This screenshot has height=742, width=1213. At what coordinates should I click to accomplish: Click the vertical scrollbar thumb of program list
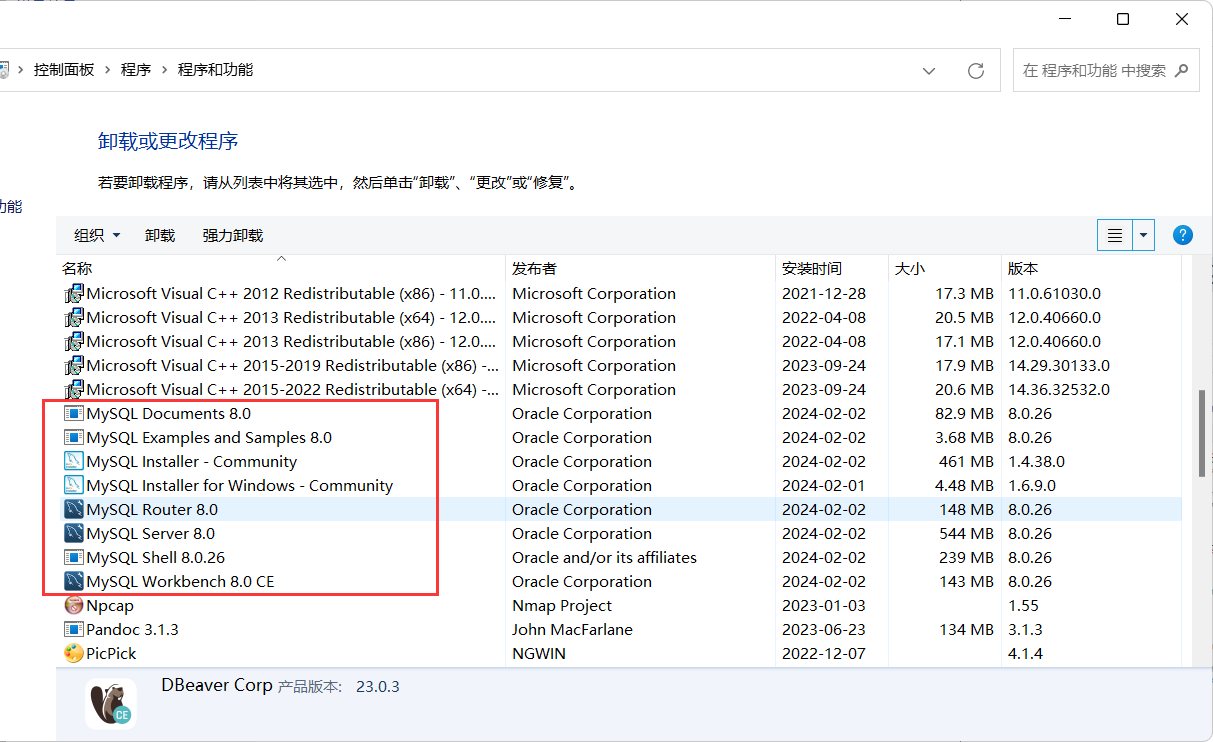click(1204, 434)
